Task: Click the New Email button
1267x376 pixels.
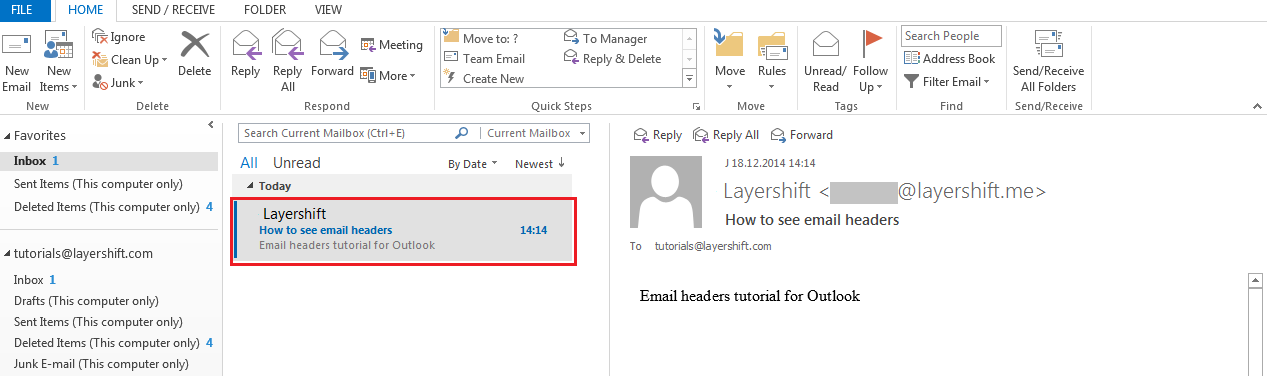Action: pos(17,62)
